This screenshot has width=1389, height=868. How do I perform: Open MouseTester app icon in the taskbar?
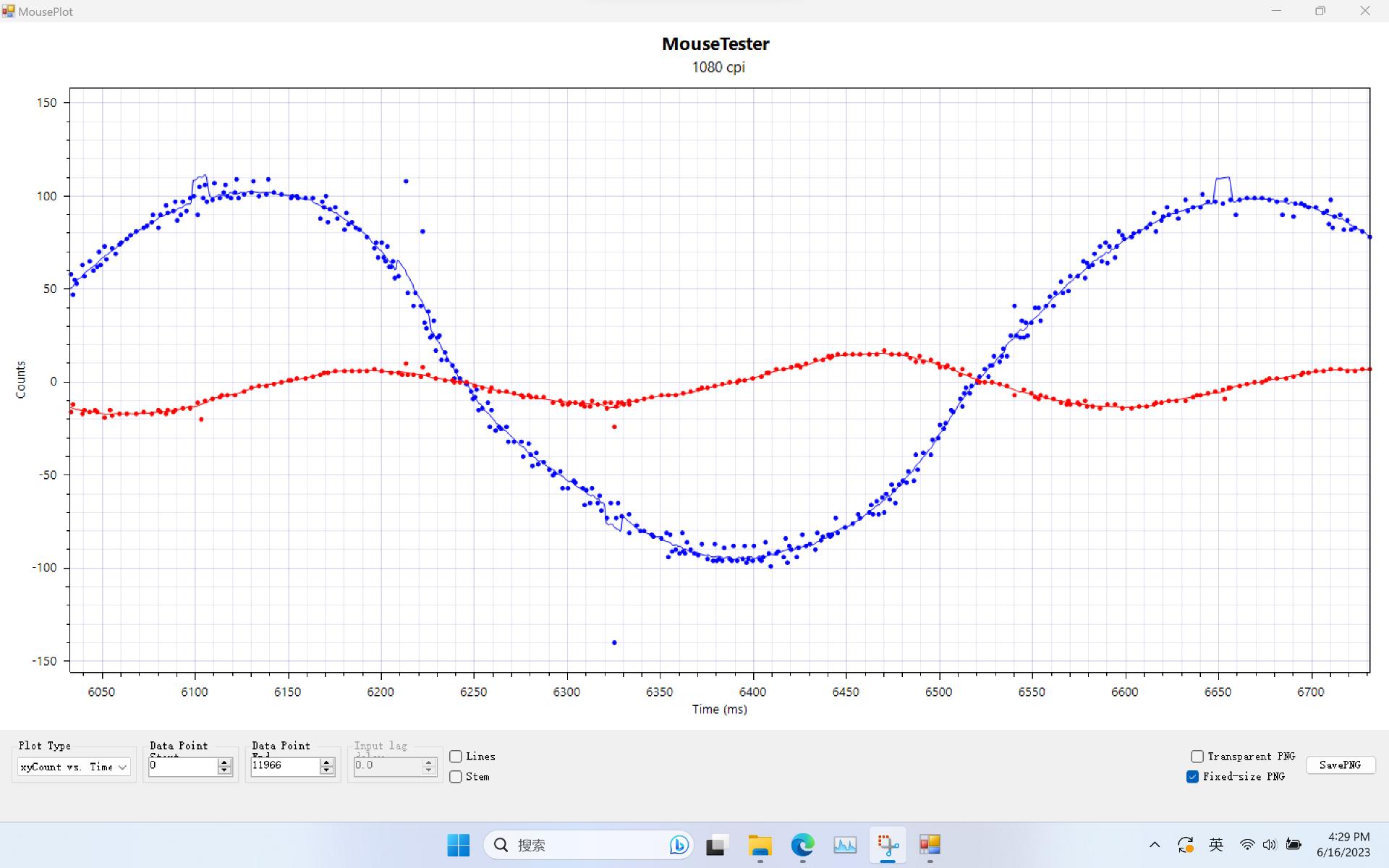930,844
